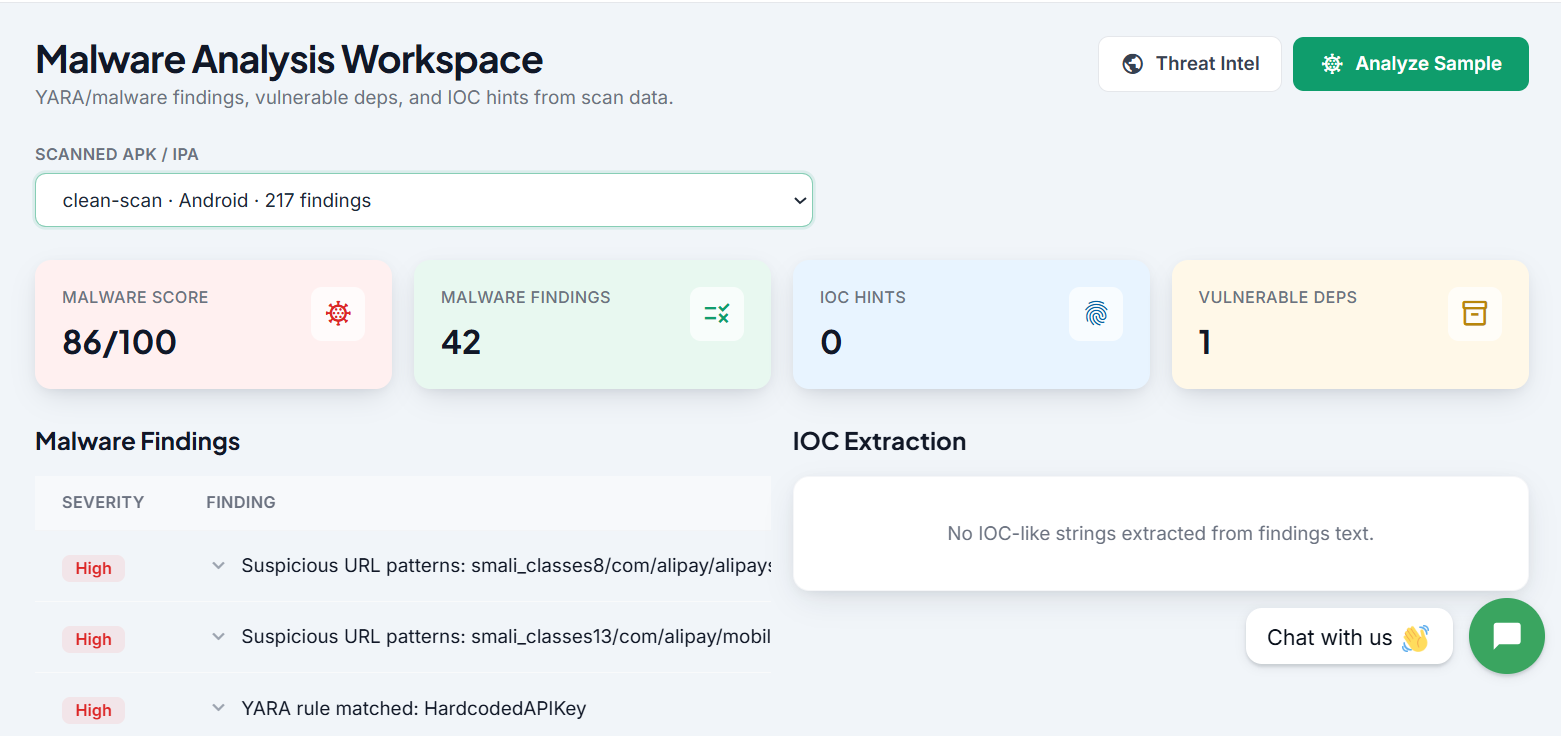This screenshot has height=736, width=1561.
Task: Select the Malware Findings count 42
Action: point(461,342)
